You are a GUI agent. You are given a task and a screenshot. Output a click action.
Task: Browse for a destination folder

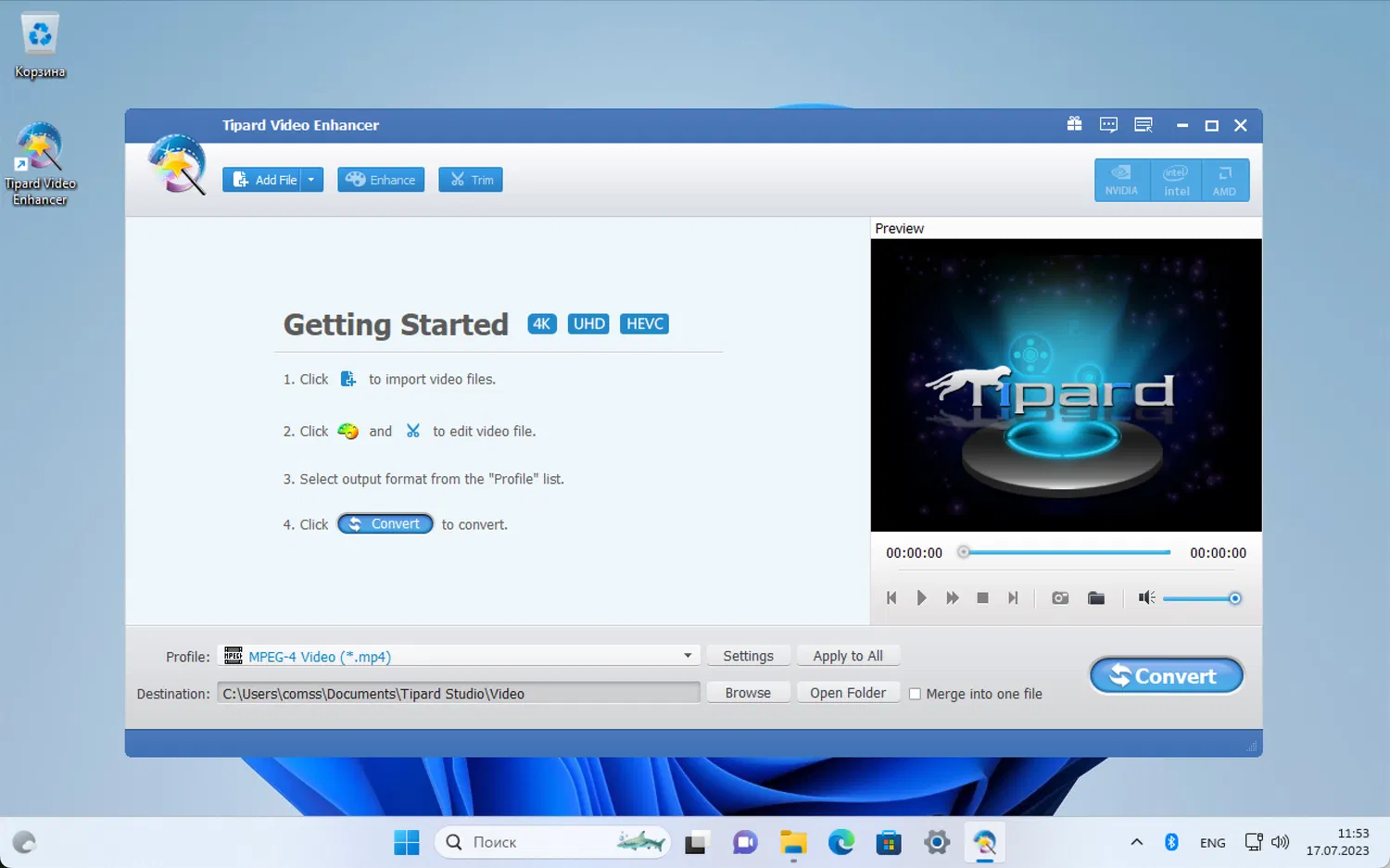click(748, 693)
